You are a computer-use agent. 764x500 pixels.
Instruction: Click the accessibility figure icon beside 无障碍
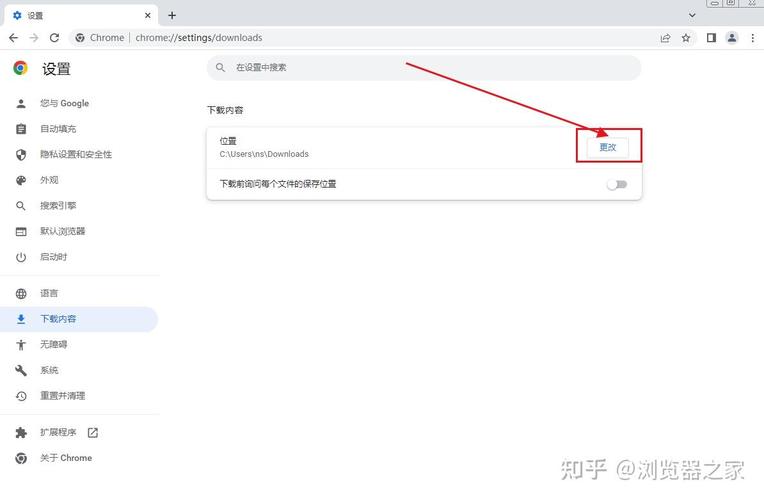[21, 345]
